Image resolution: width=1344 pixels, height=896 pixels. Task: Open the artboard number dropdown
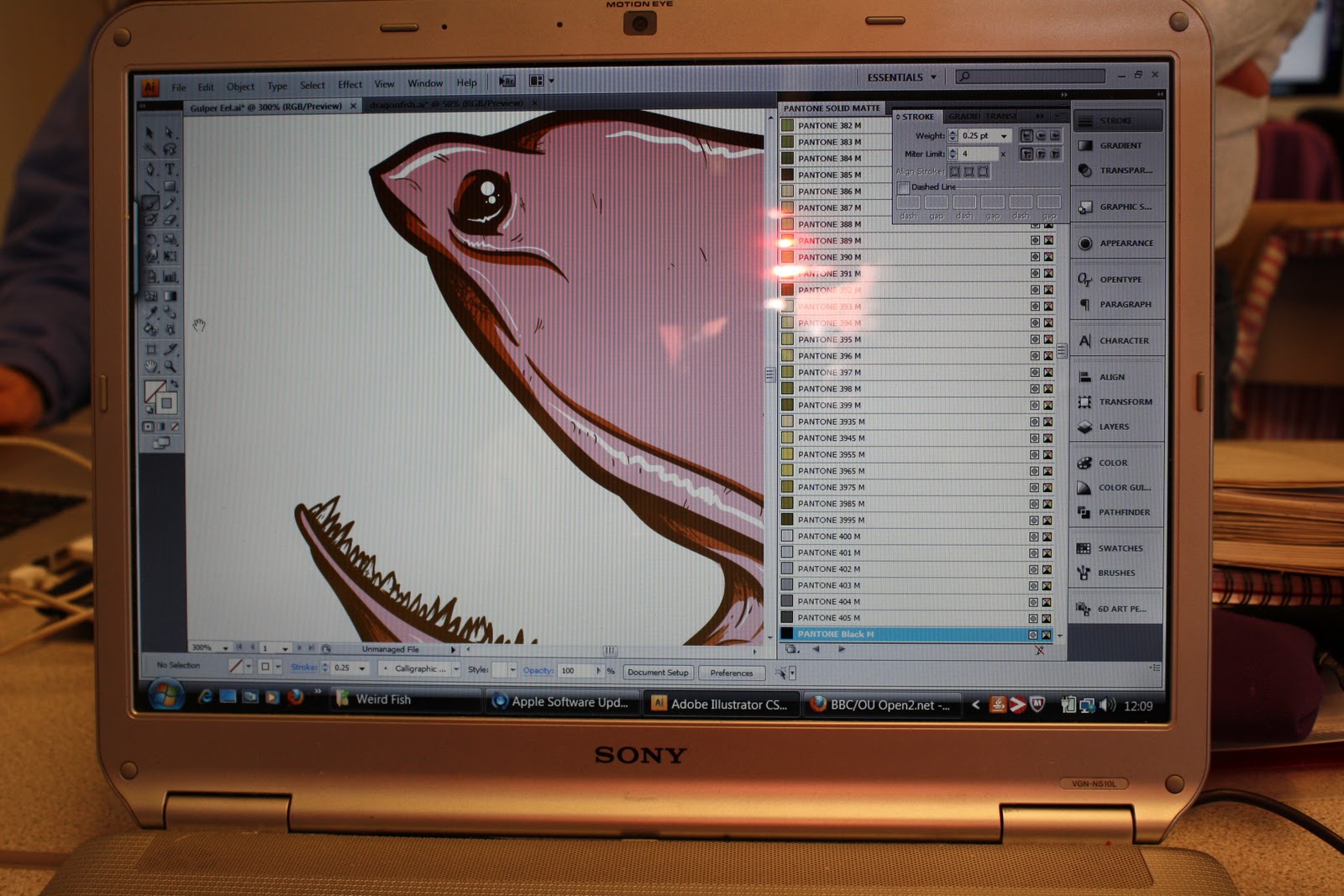[285, 648]
